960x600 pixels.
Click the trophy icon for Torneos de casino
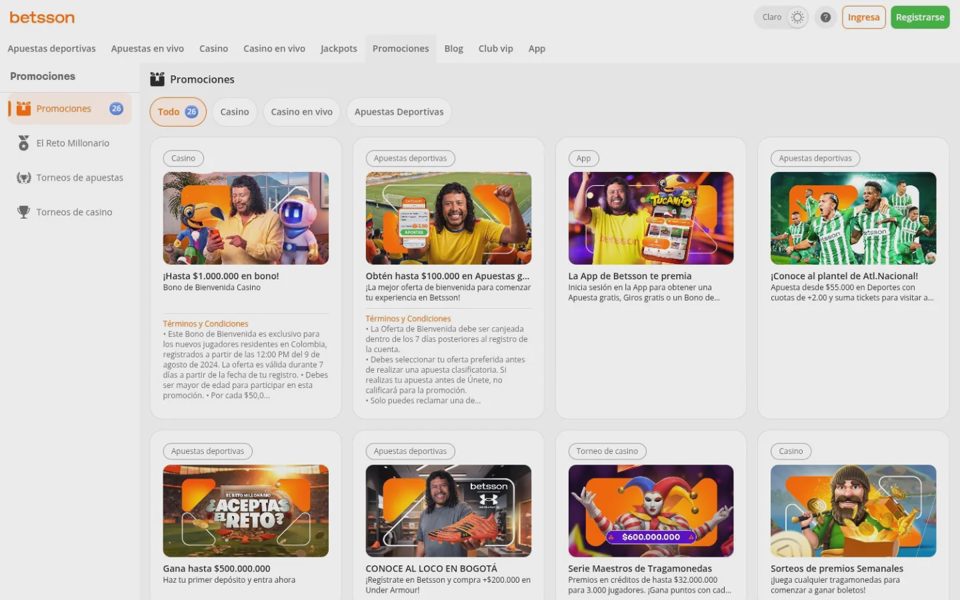click(23, 212)
